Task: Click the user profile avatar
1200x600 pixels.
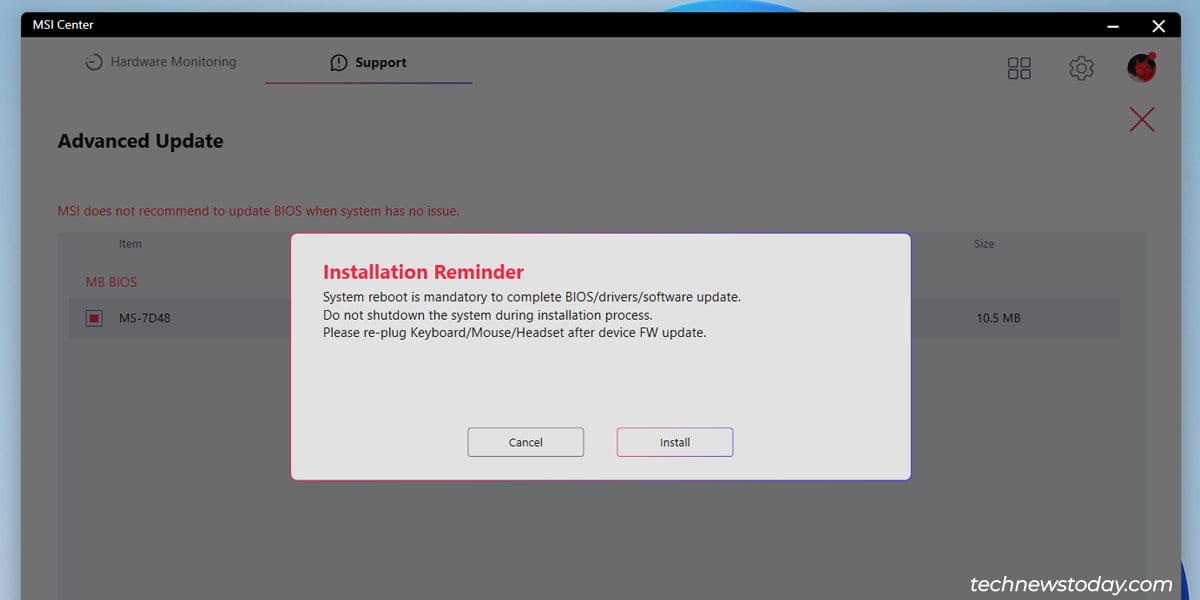Action: click(1142, 67)
